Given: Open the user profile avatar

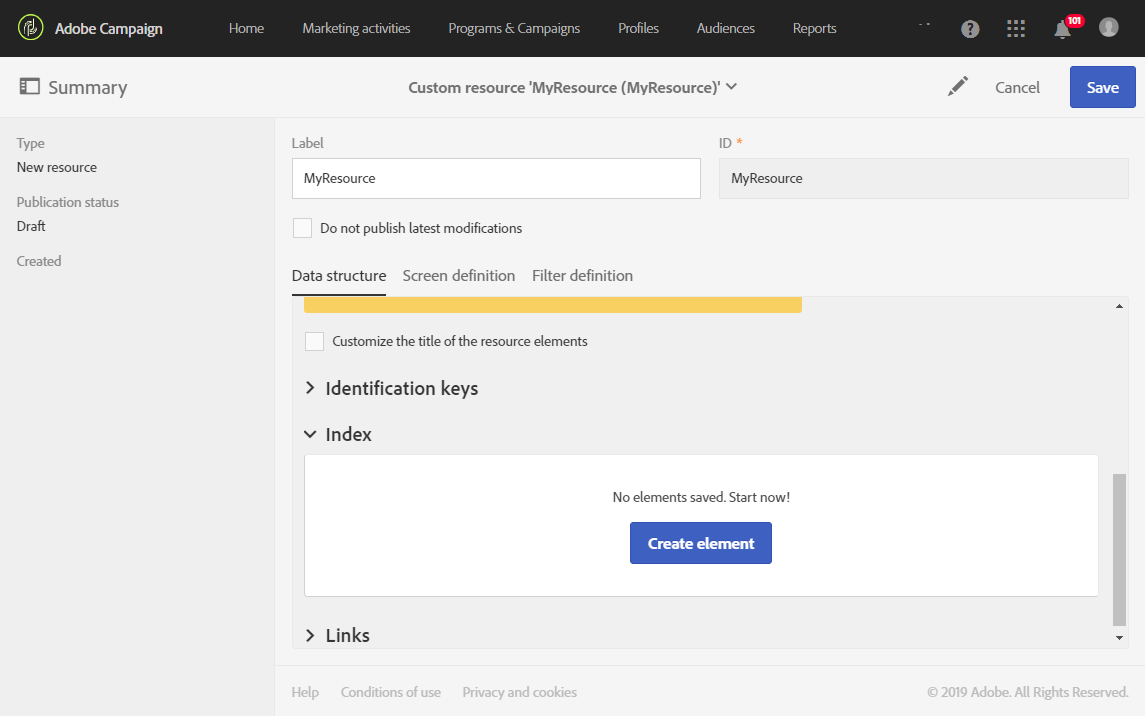Looking at the screenshot, I should click(x=1108, y=27).
